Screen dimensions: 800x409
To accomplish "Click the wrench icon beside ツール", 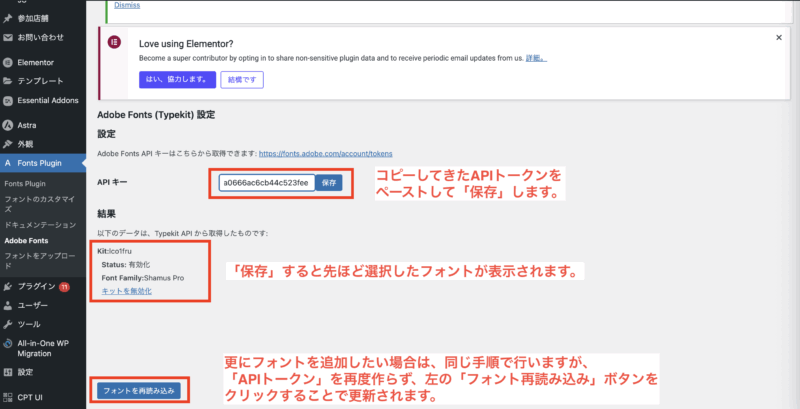I will 8,324.
